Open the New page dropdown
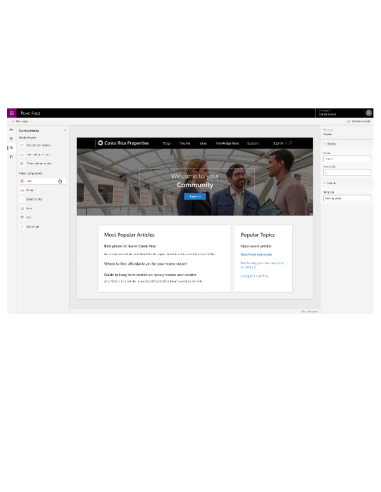The image size is (381, 492). (x=22, y=122)
